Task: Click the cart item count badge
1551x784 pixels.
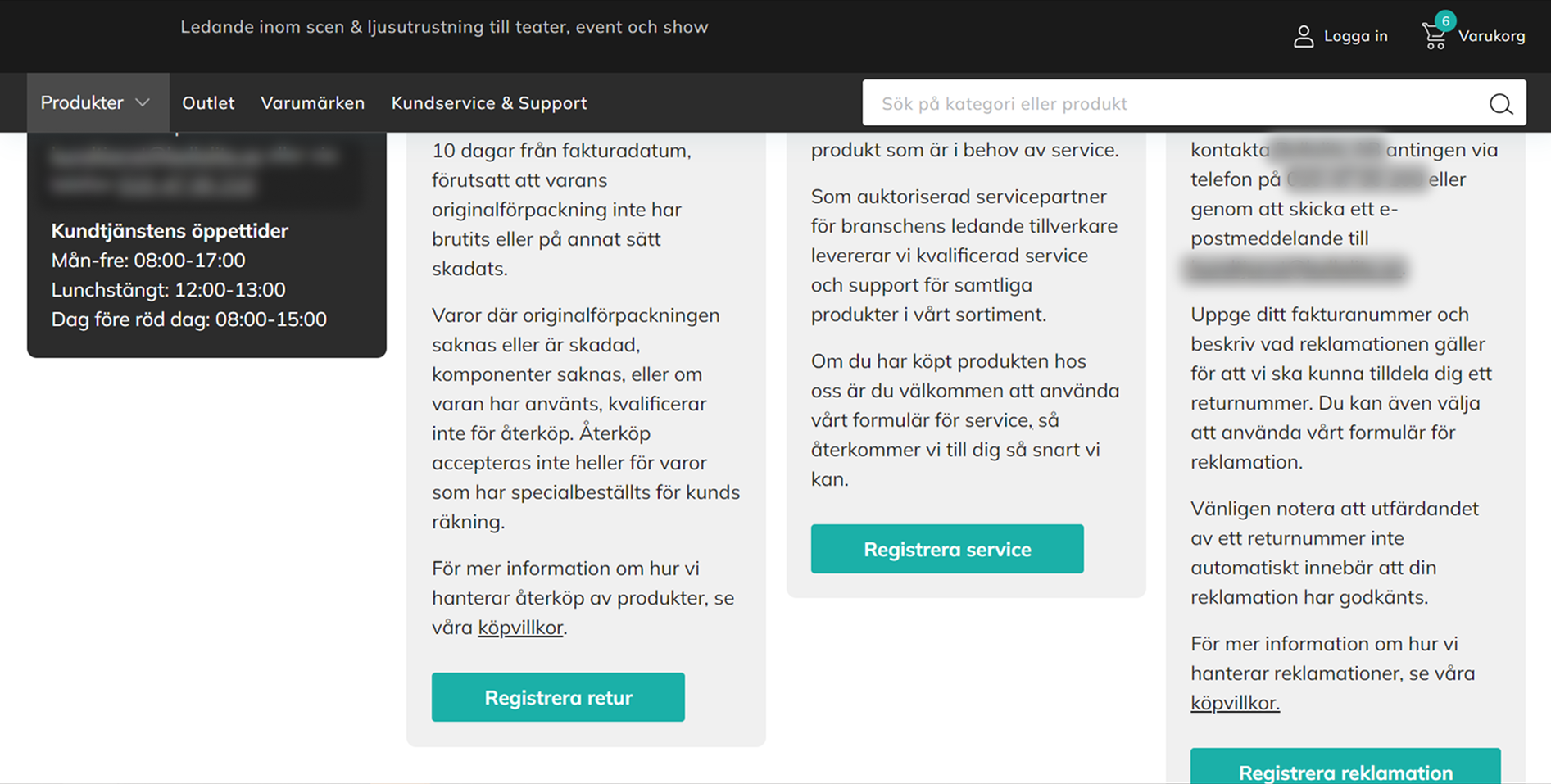Action: point(1446,21)
